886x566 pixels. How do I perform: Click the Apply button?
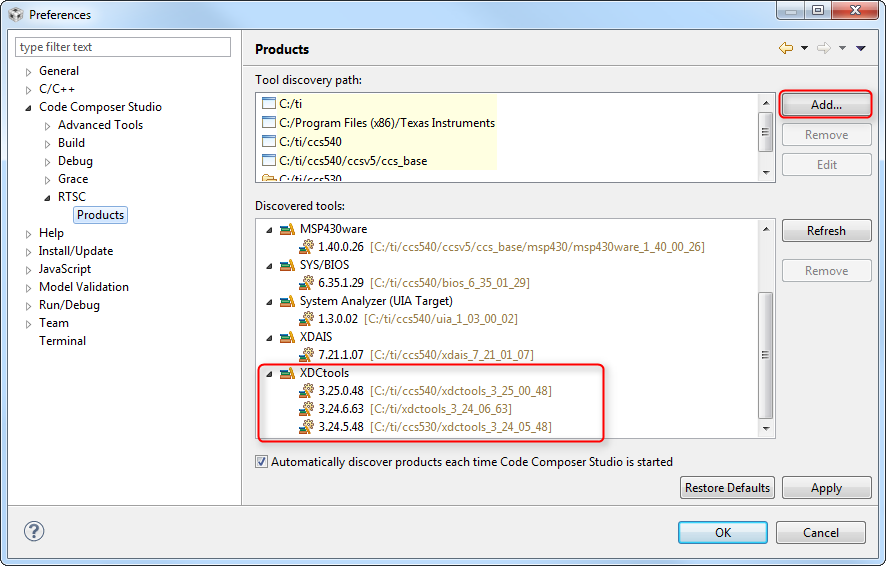click(826, 487)
